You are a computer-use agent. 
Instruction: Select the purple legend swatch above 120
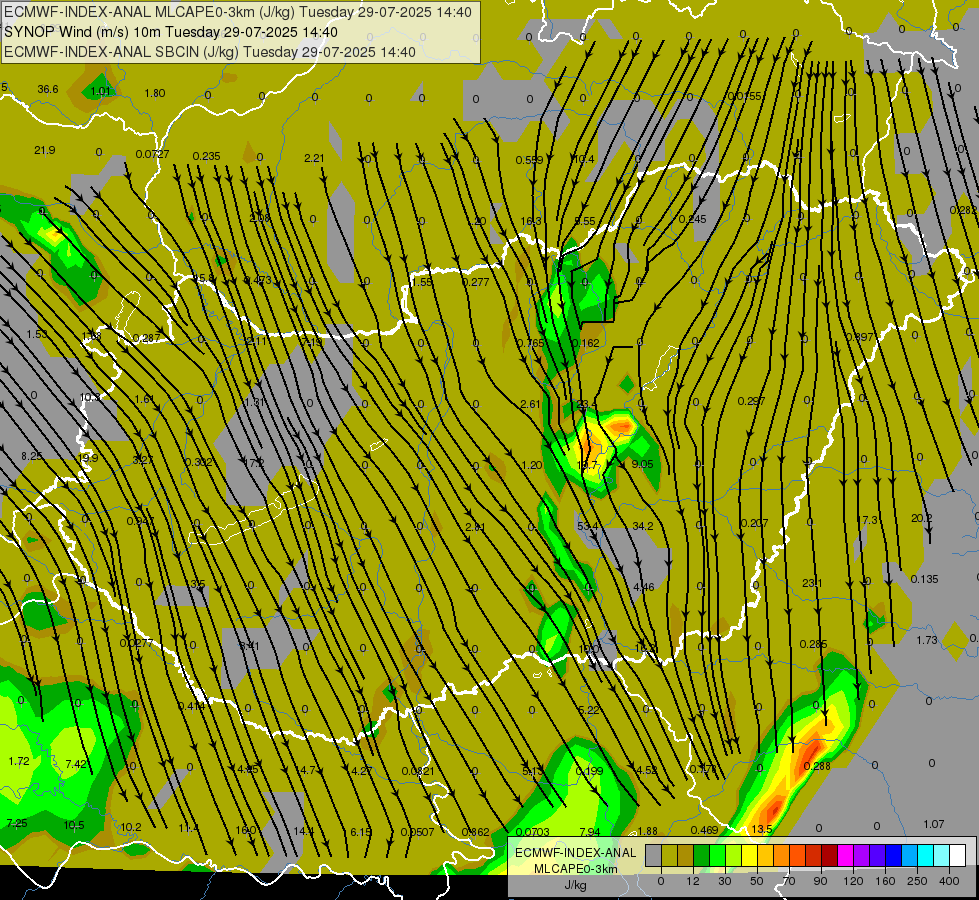point(862,856)
